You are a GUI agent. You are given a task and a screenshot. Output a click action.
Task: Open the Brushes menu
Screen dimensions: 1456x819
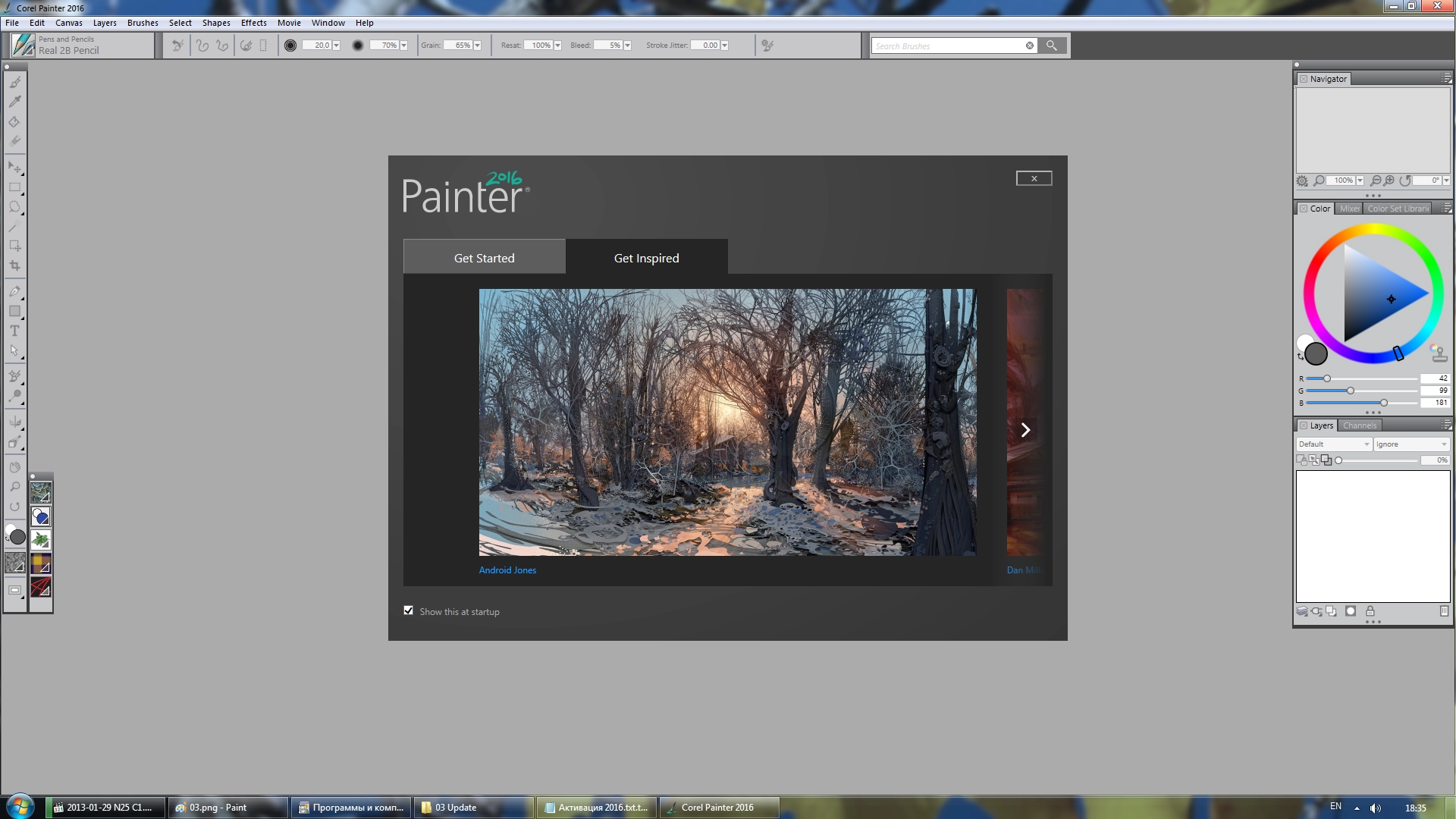tap(143, 23)
